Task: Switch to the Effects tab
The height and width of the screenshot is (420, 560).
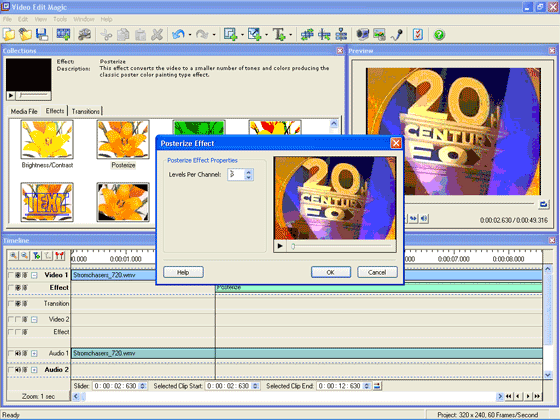Action: (55, 111)
